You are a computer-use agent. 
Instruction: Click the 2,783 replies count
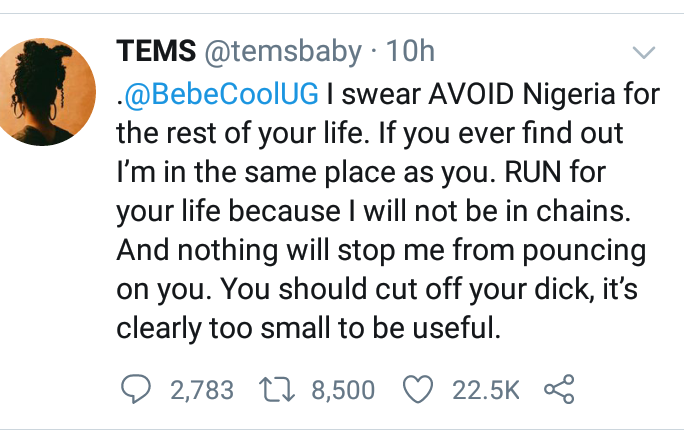tap(202, 390)
